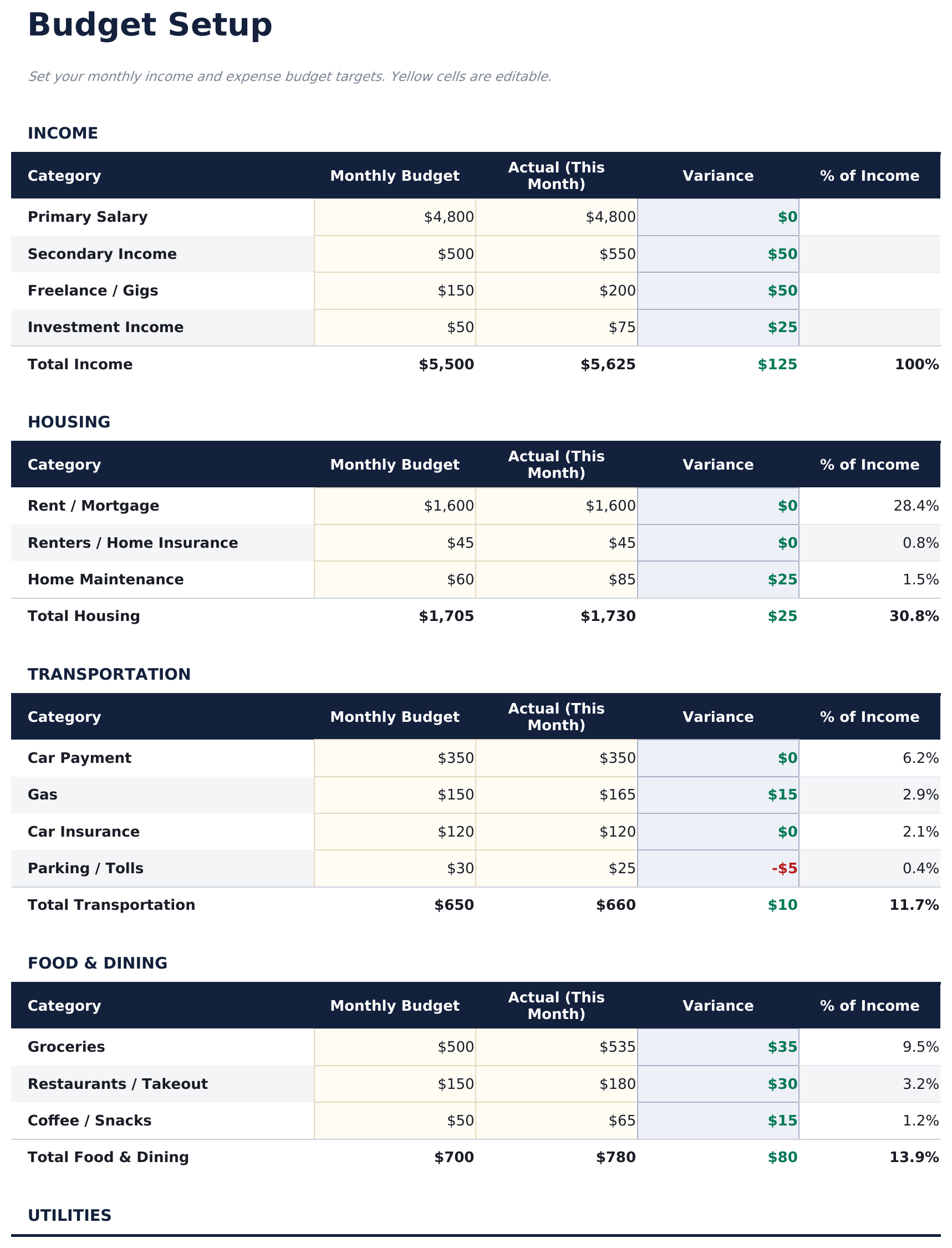Select the Home Maintenance actual amount cell
Viewport: 952px width, 1248px height.
click(556, 579)
